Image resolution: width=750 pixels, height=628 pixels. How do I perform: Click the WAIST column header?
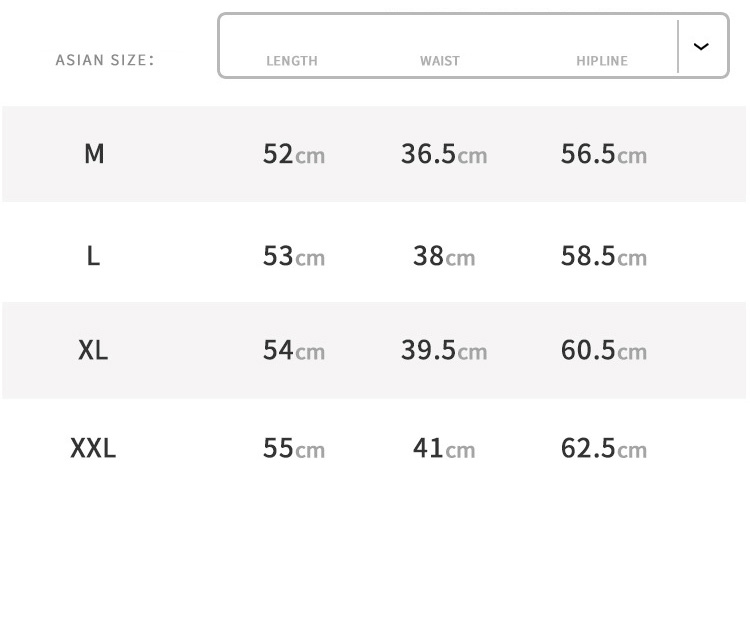(440, 61)
